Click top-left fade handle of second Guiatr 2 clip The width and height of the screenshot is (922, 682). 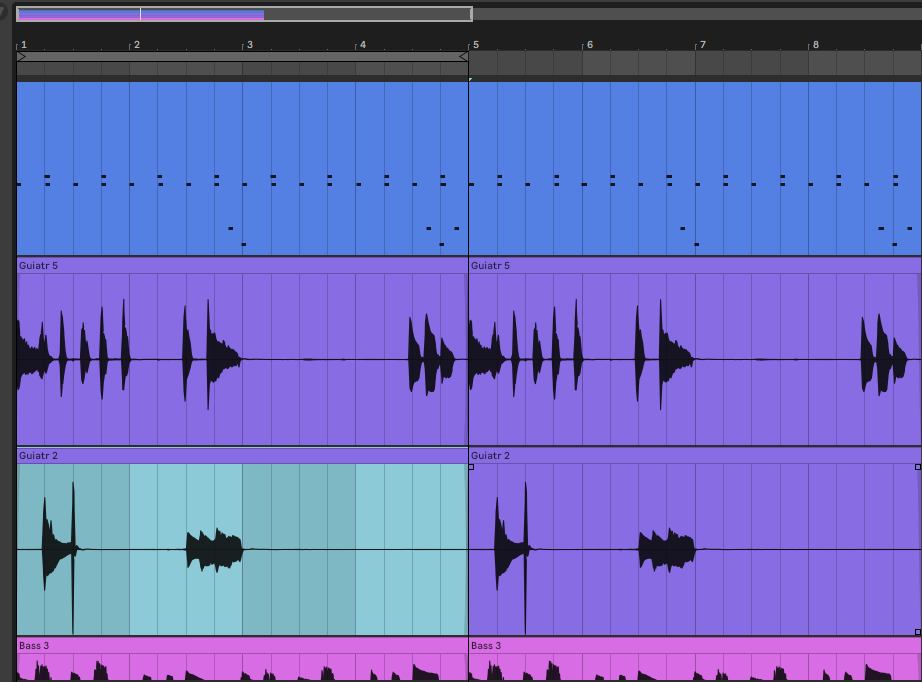point(471,467)
